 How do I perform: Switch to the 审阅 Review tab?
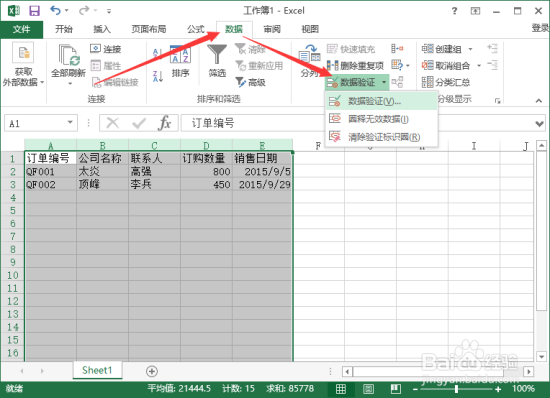pyautogui.click(x=272, y=29)
